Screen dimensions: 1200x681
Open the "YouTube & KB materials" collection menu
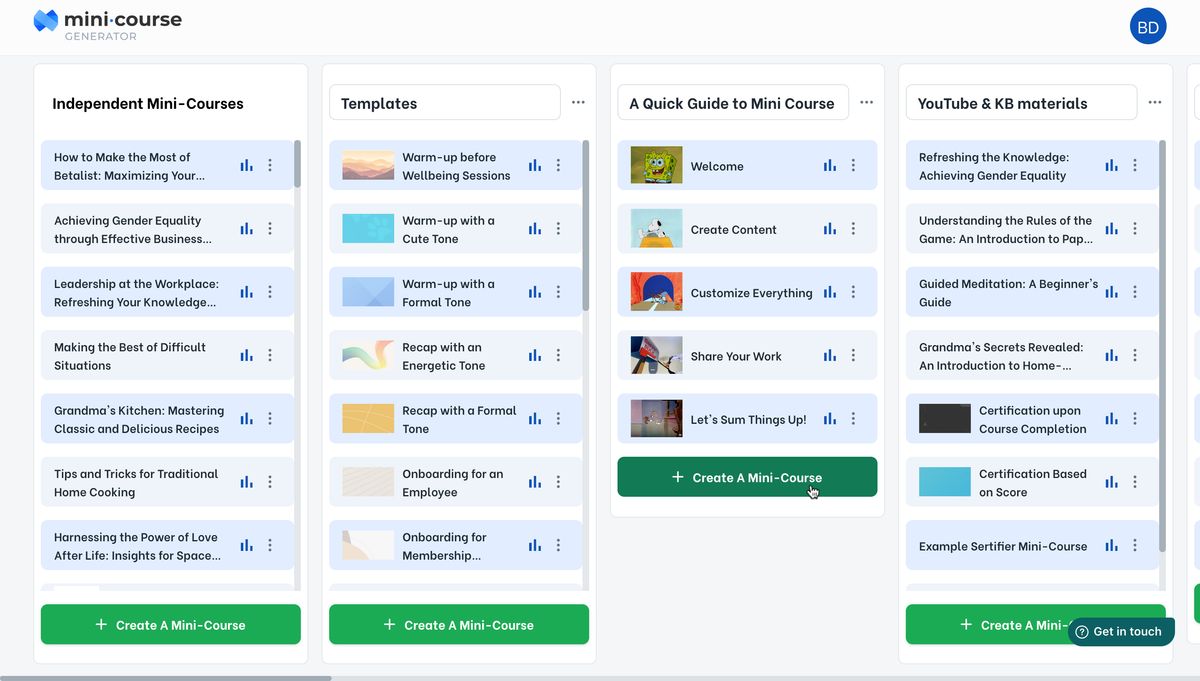(x=1154, y=102)
